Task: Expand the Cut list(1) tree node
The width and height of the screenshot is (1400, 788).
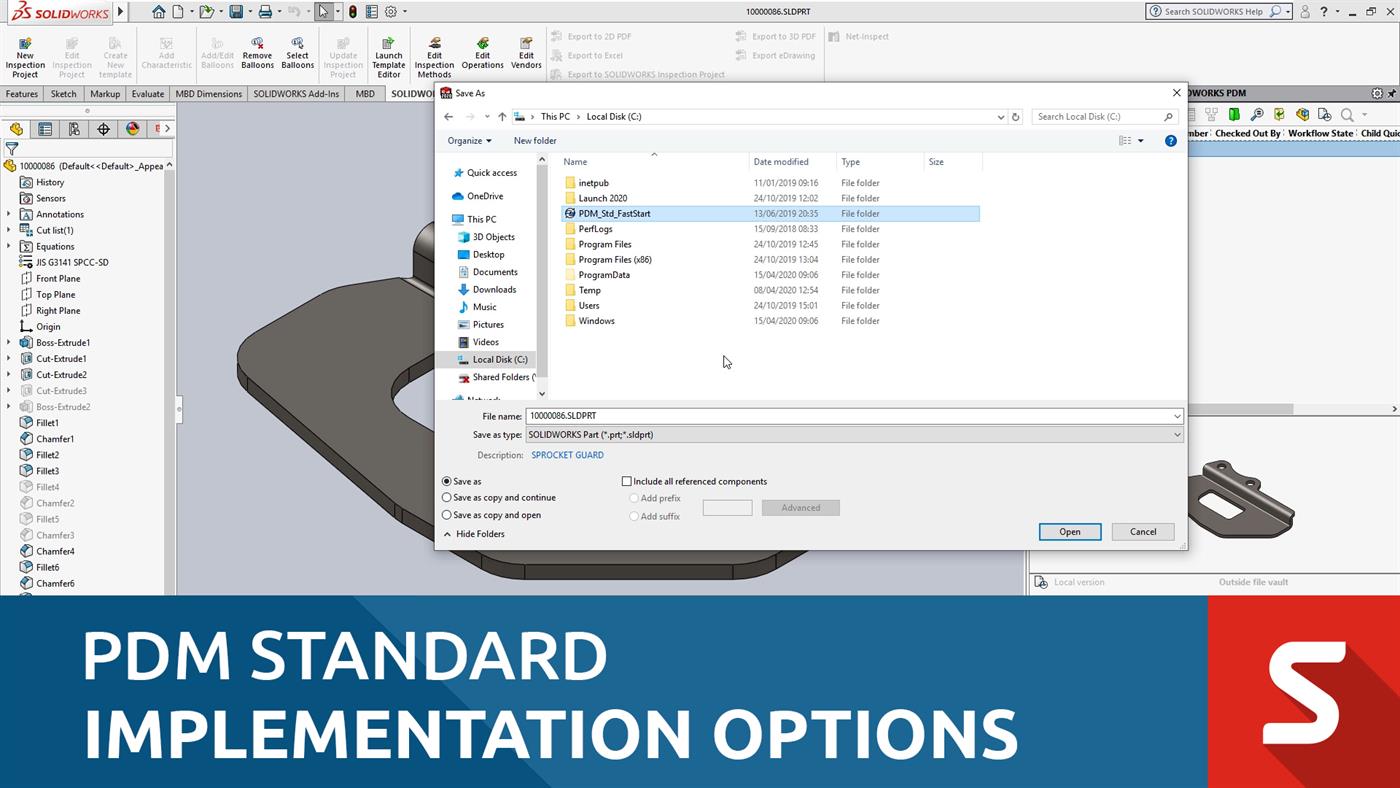Action: (10, 230)
